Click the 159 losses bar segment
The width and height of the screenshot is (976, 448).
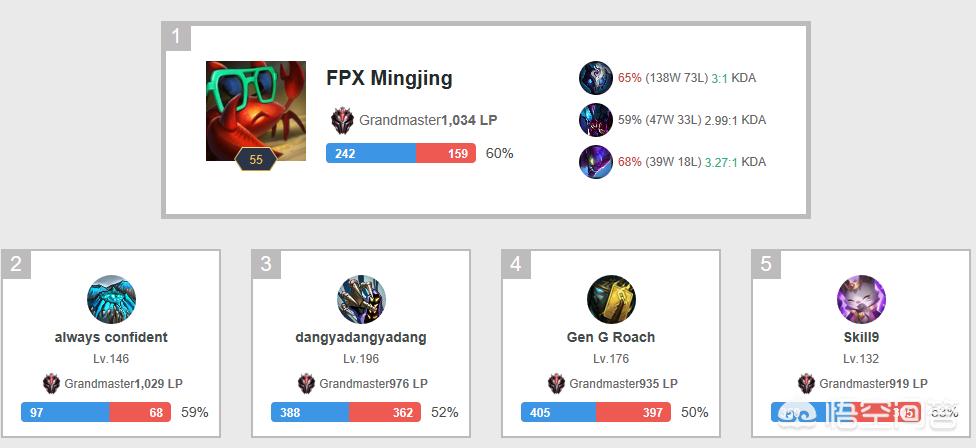coord(446,153)
